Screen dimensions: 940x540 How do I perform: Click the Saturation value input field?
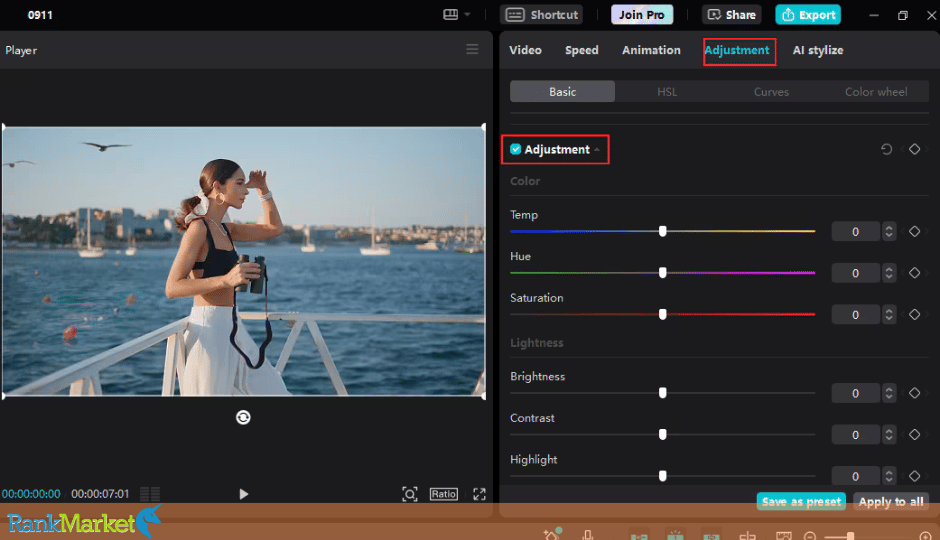pos(855,314)
